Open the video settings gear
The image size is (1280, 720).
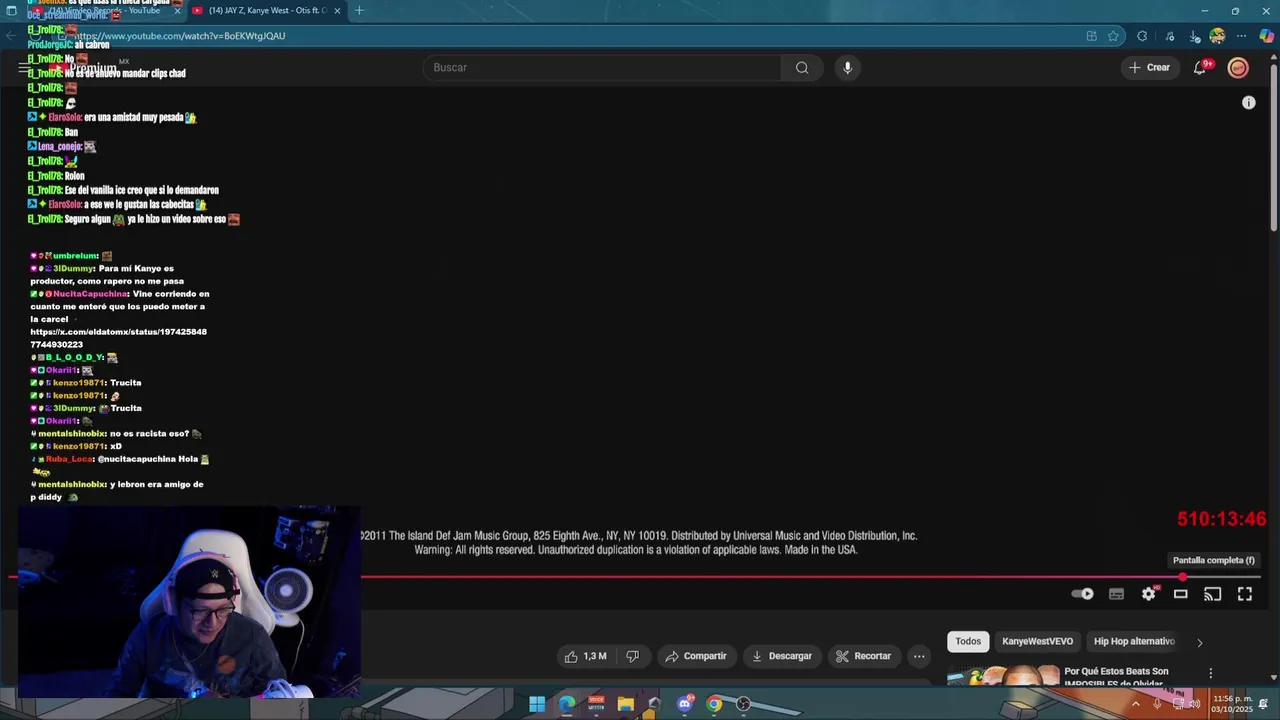click(1148, 594)
